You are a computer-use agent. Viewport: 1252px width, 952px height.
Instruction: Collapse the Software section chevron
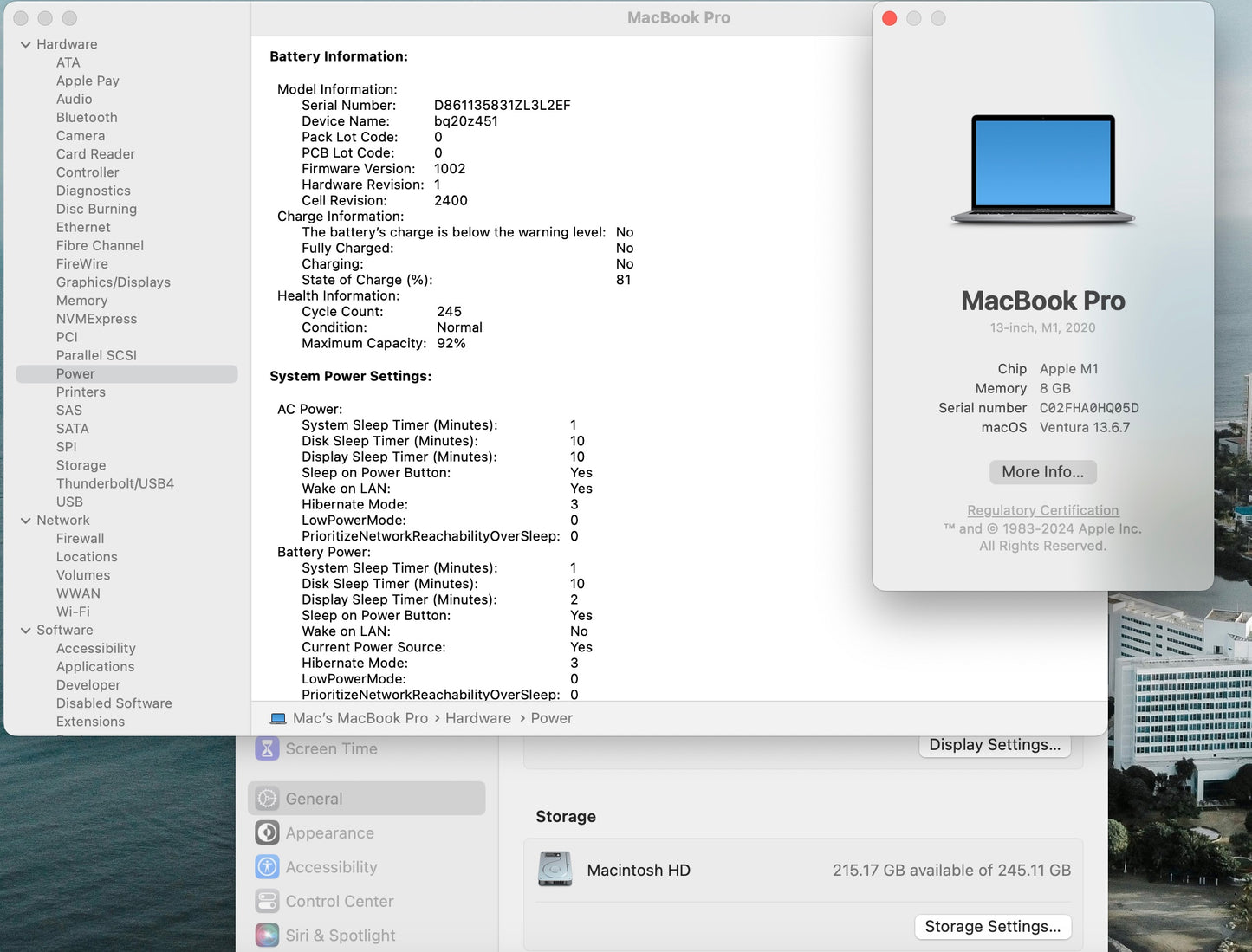26,631
